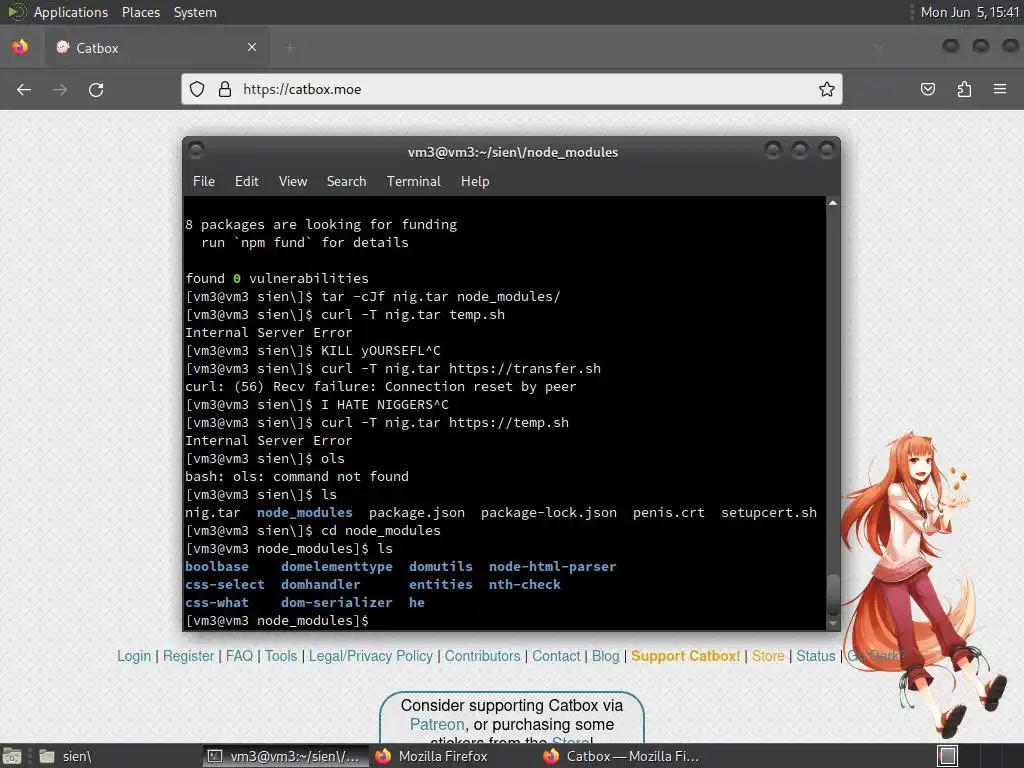Close the Catbox tab
Image resolution: width=1024 pixels, height=768 pixels.
point(252,47)
